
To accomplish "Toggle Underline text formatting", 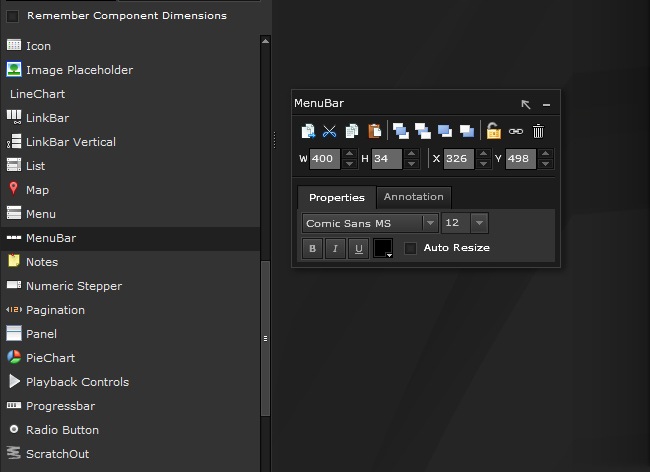I will (359, 249).
